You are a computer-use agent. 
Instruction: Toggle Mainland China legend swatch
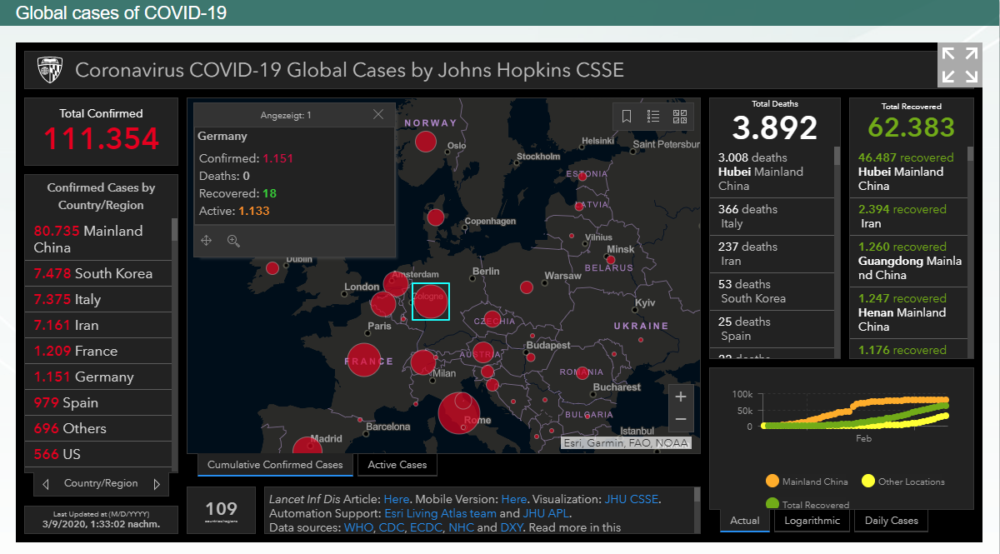click(x=772, y=481)
